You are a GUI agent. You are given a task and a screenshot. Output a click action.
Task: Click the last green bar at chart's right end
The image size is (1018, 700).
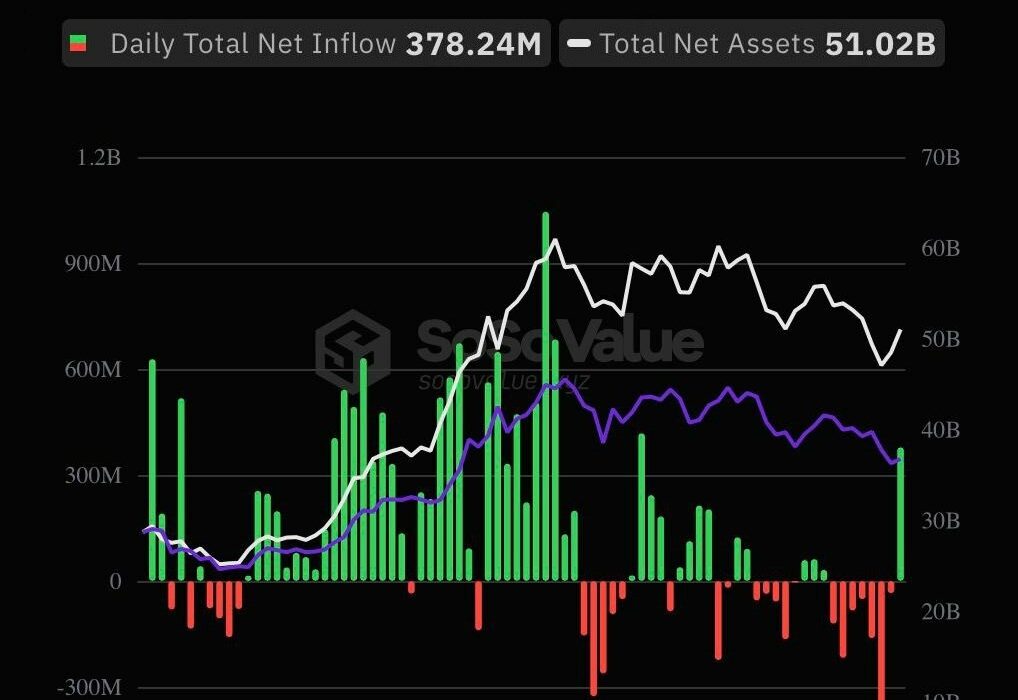[x=900, y=514]
